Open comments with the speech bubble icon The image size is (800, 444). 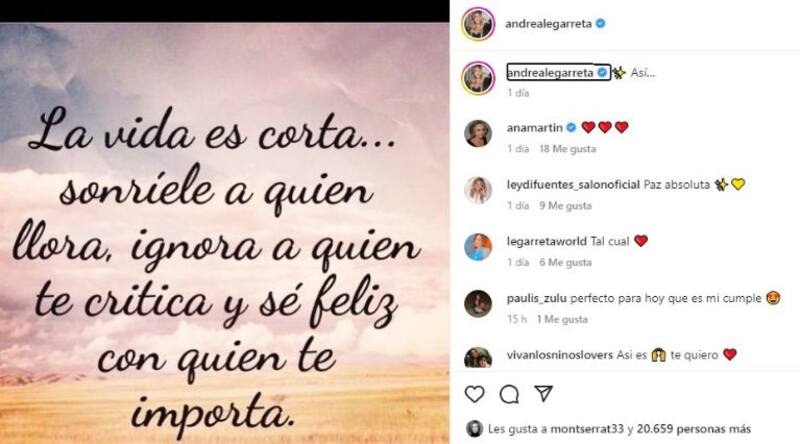click(509, 394)
